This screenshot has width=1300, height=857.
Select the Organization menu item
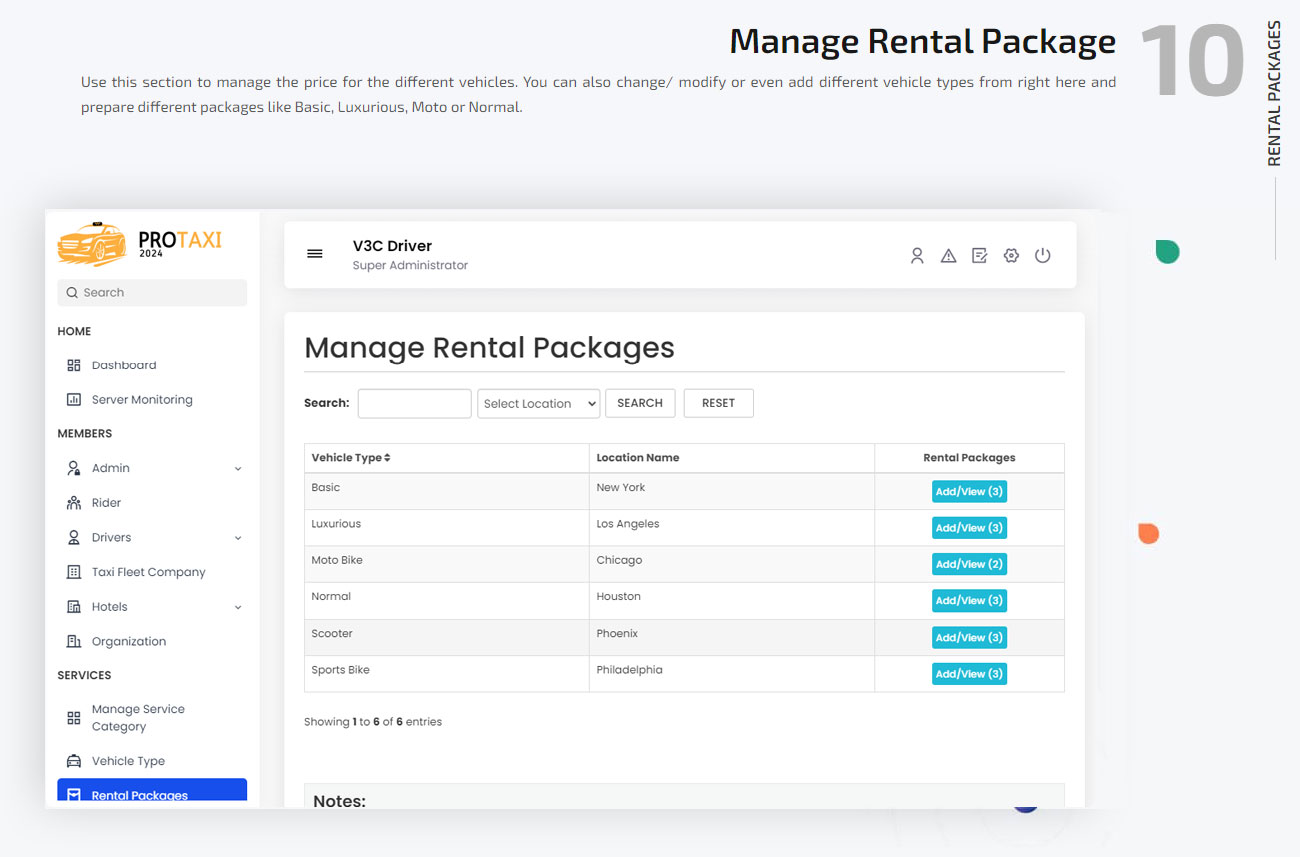coord(129,642)
